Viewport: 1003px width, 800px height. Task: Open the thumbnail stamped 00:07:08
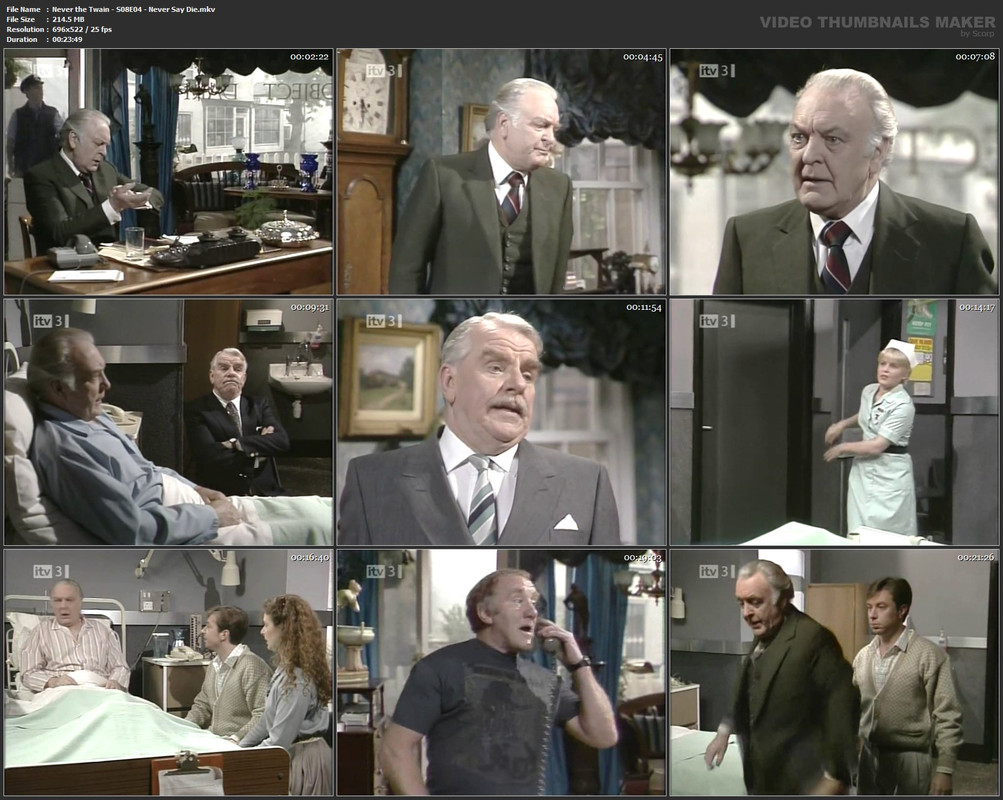tap(834, 172)
